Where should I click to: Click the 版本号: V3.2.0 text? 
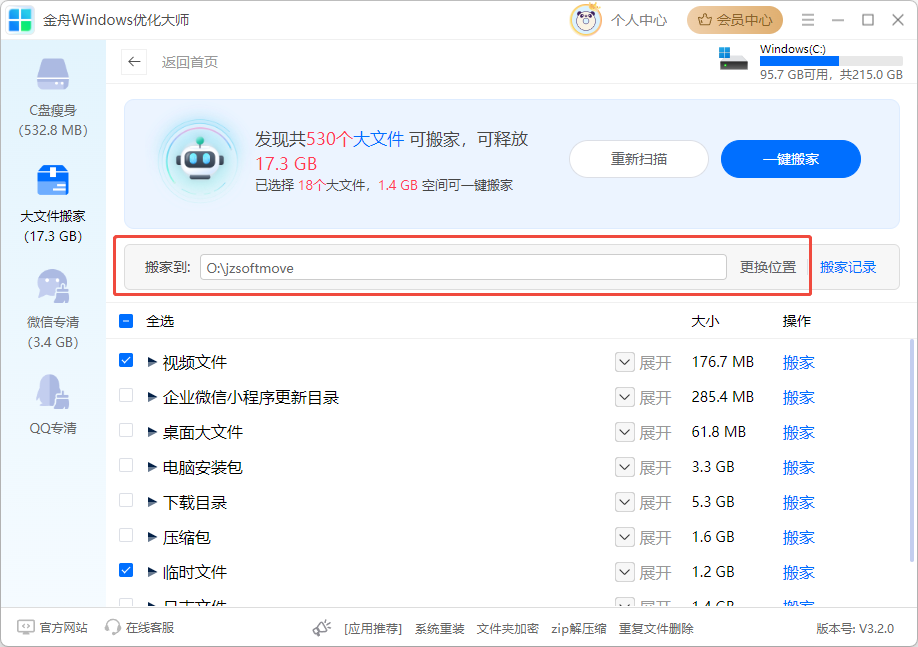855,629
